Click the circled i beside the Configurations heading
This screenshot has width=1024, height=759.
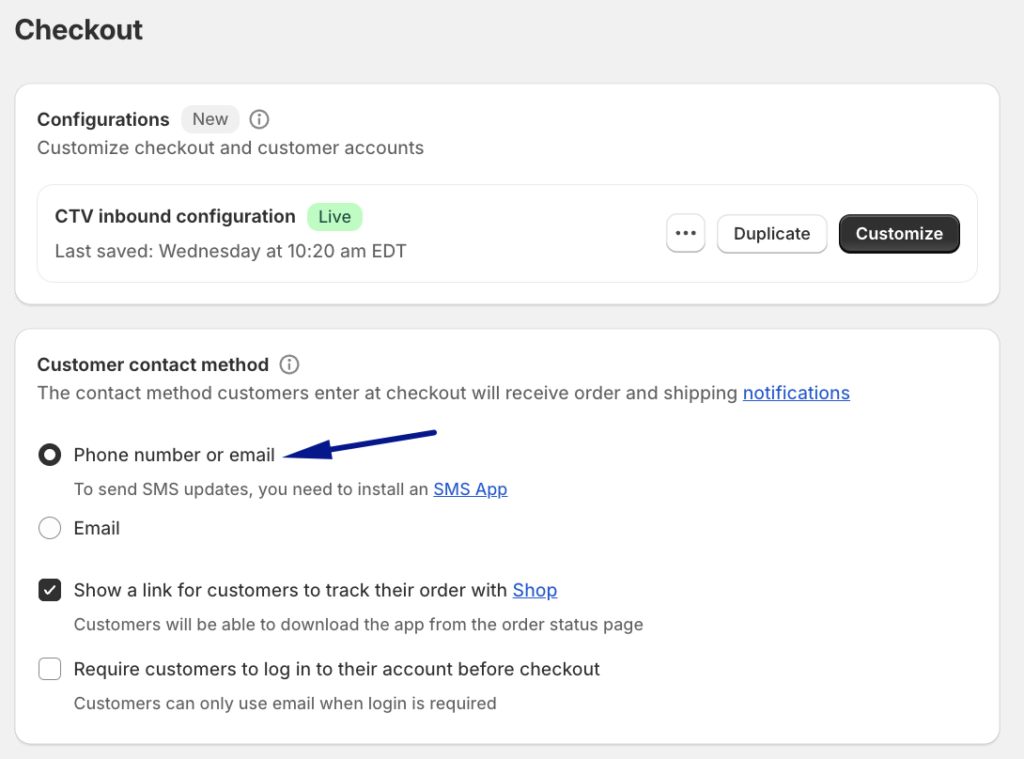(x=258, y=119)
